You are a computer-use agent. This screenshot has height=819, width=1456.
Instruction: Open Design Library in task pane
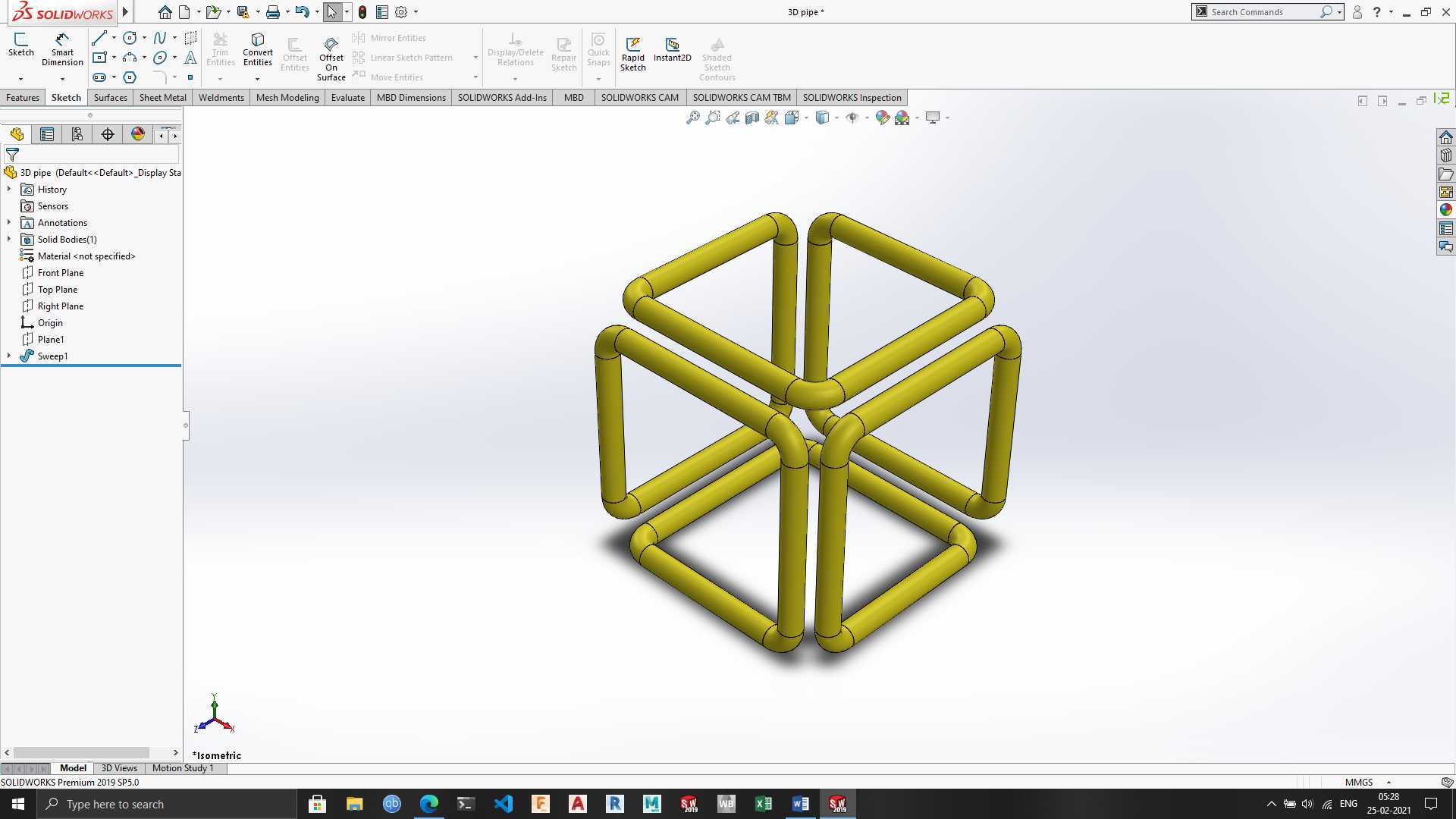click(x=1446, y=155)
